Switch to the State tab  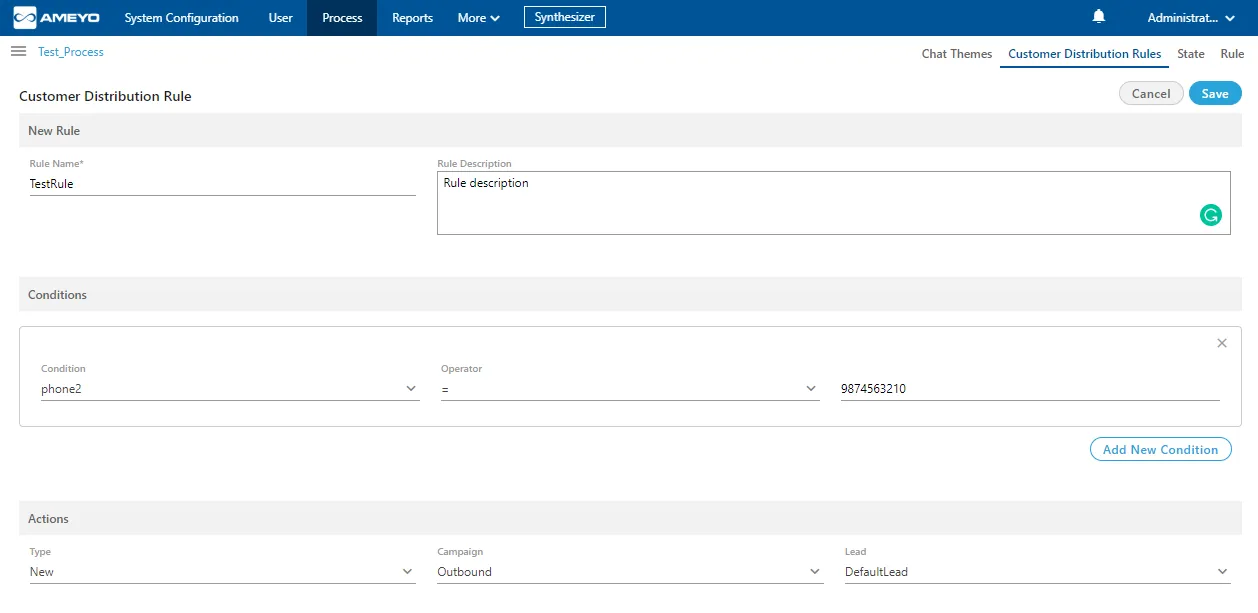1191,54
